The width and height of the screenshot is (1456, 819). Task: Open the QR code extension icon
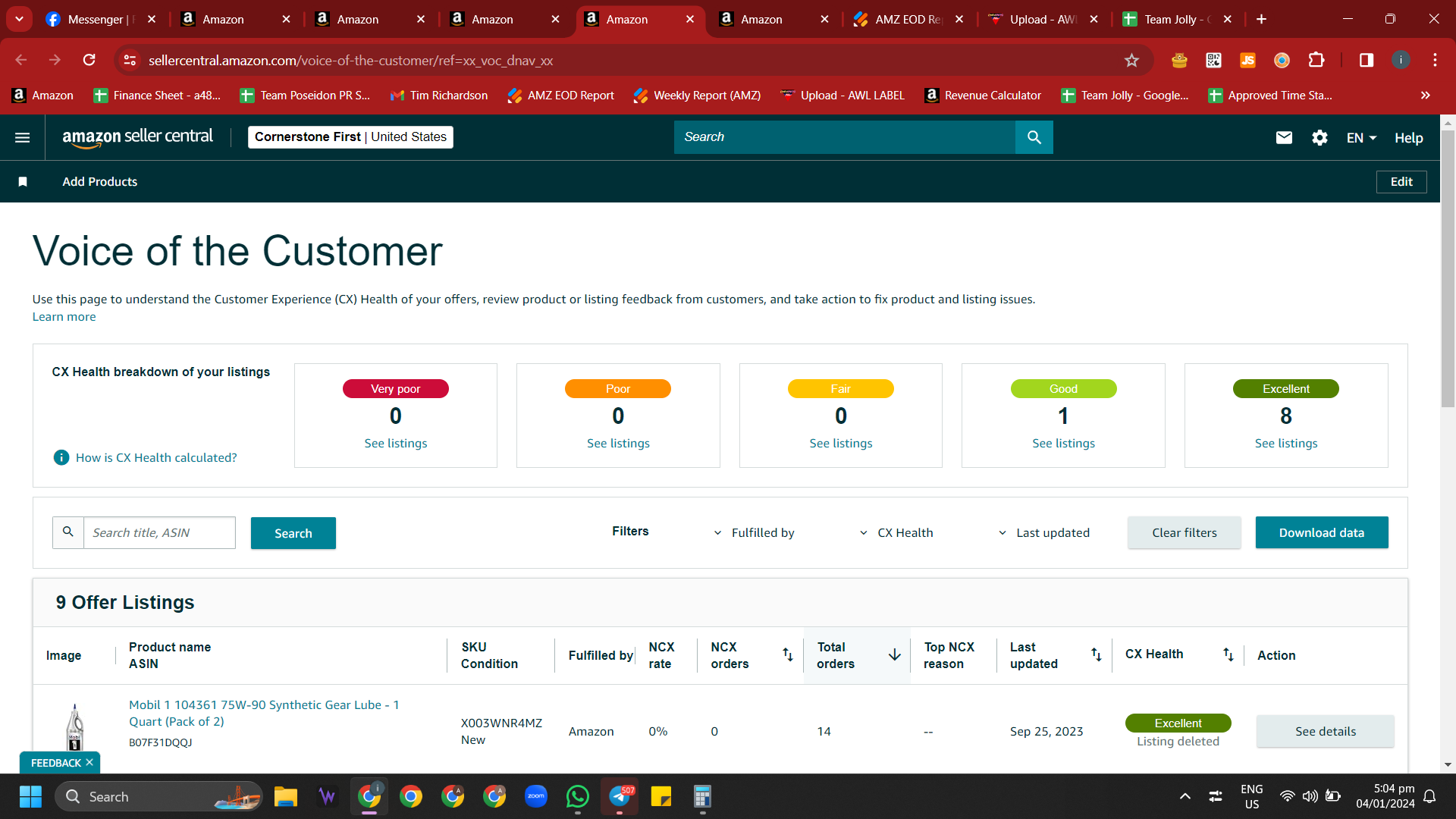pos(1213,60)
